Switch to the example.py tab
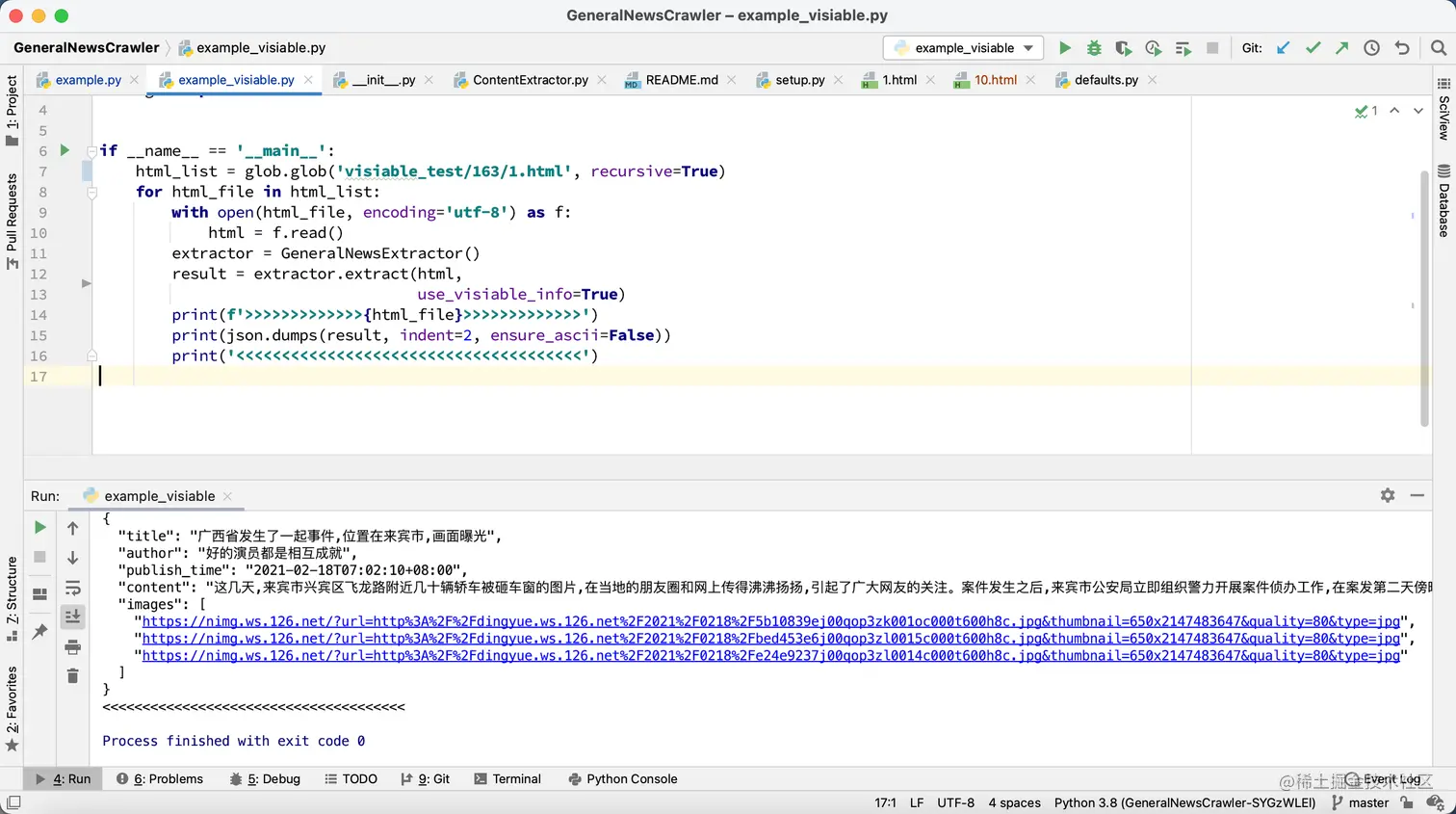 (x=88, y=80)
